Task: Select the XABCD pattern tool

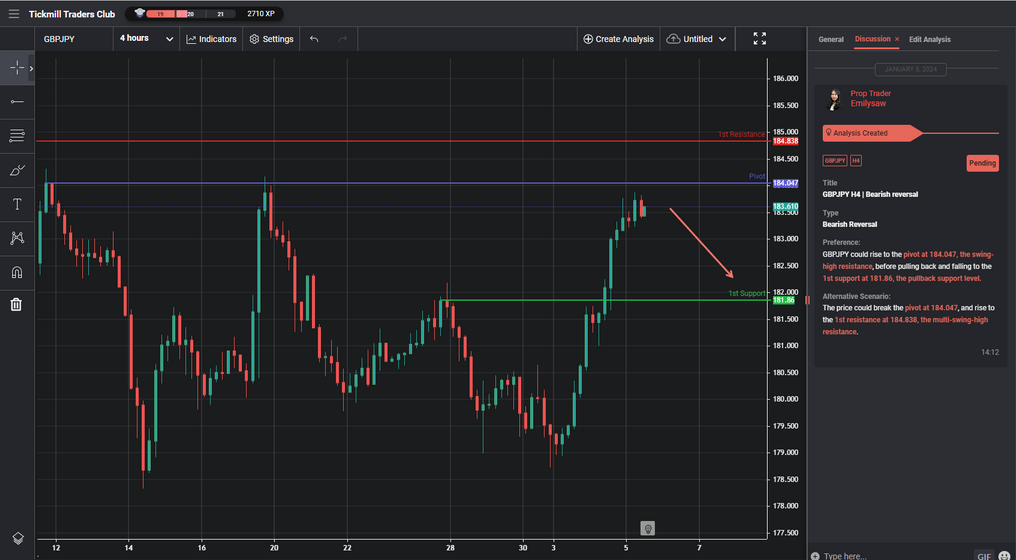Action: coord(17,238)
